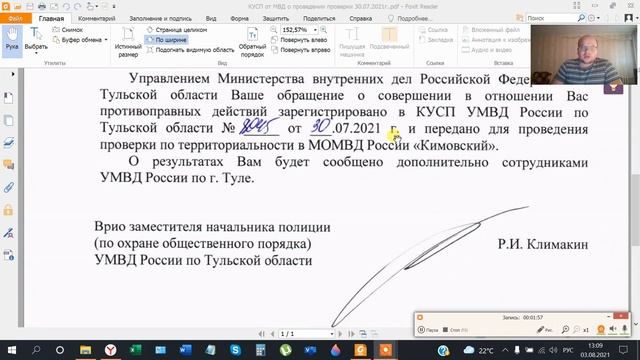This screenshot has width=640, height=360.
Task: Click the recorder zoom magnifier
Action: click(x=565, y=329)
